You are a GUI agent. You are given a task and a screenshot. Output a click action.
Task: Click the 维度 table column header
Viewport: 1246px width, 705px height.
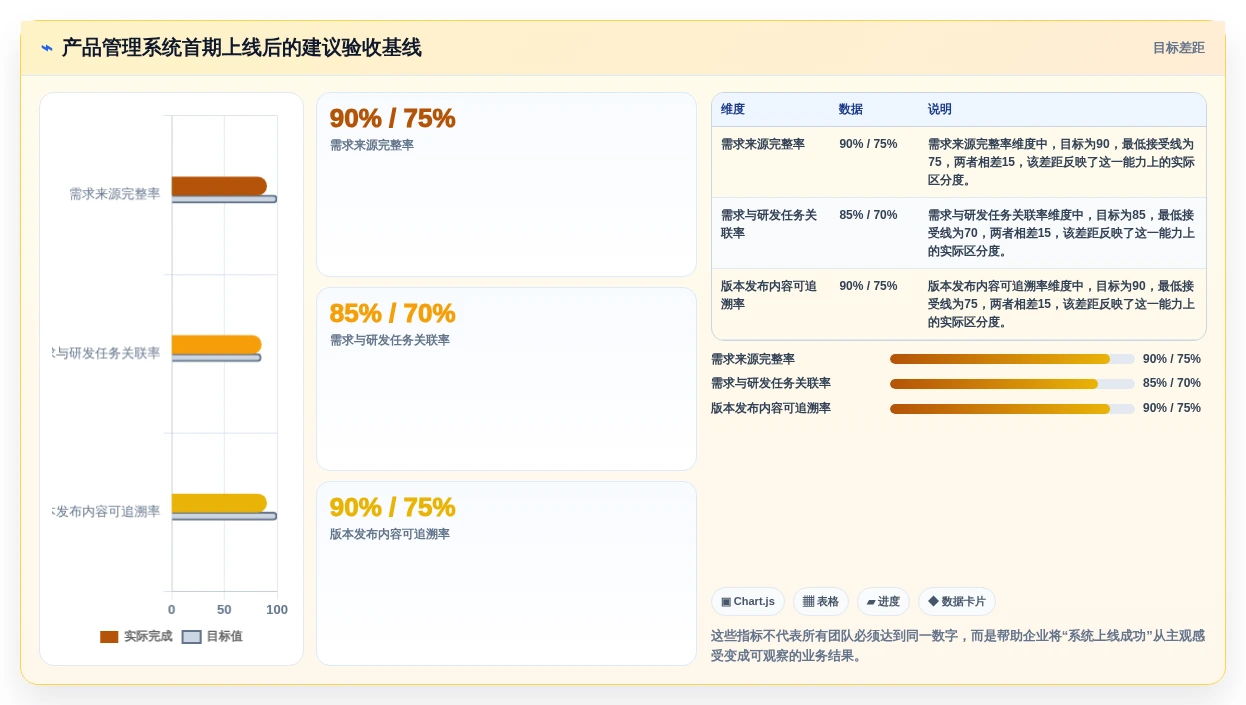733,110
